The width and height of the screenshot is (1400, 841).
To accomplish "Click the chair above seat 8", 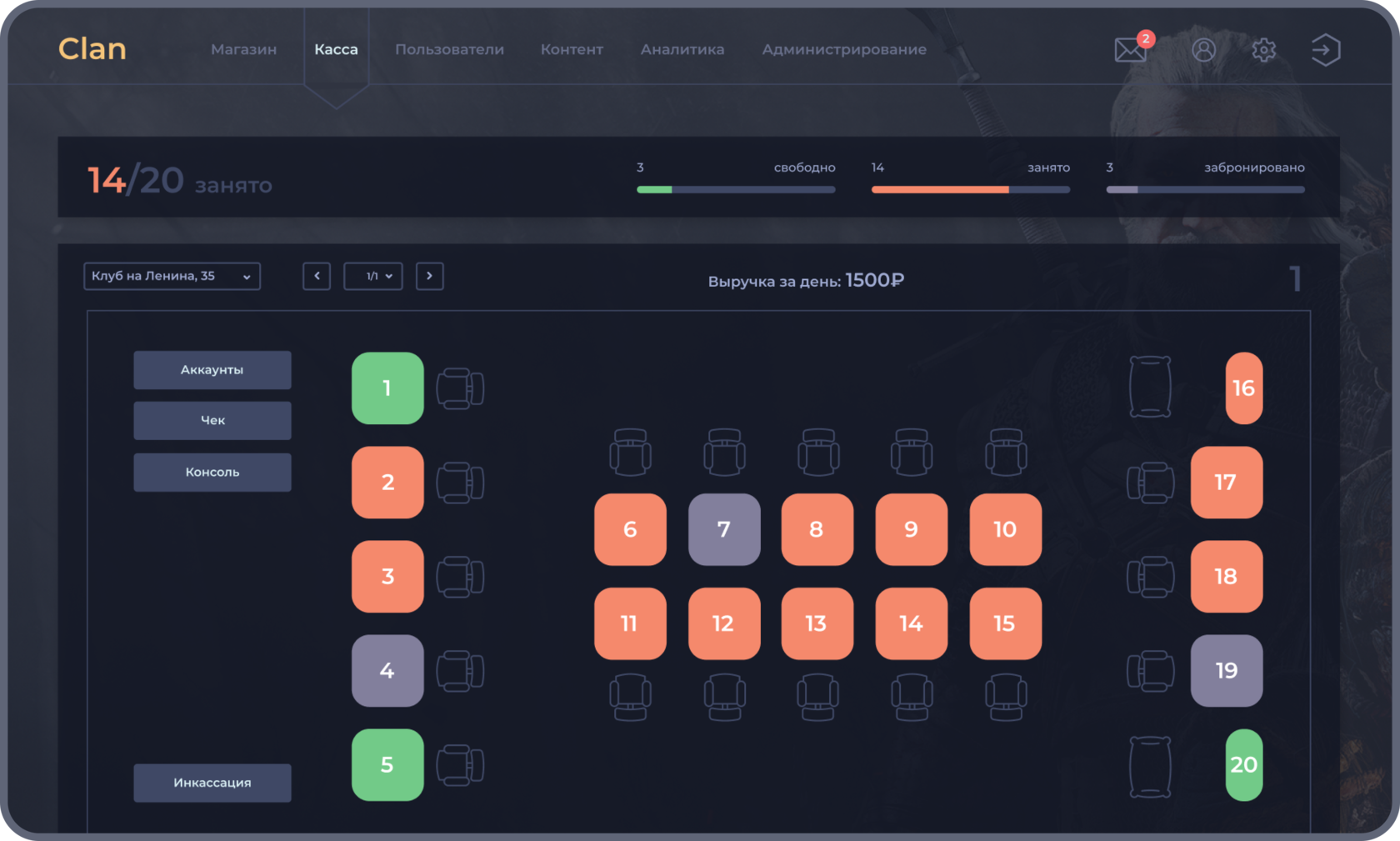I will 818,453.
